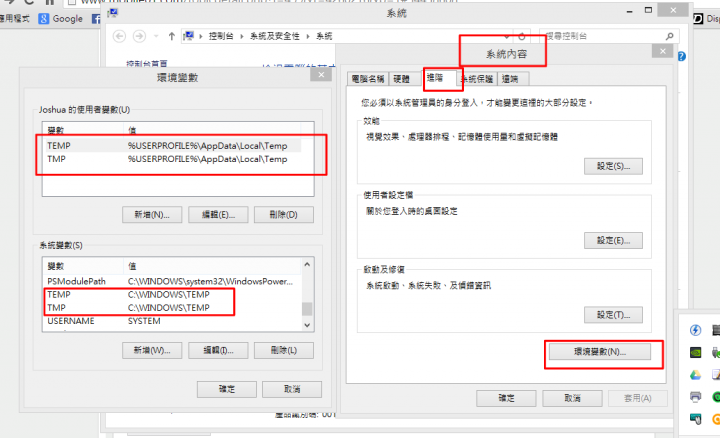720x438 pixels.
Task: Click the system variables scrollbar thumb
Action: point(307,309)
